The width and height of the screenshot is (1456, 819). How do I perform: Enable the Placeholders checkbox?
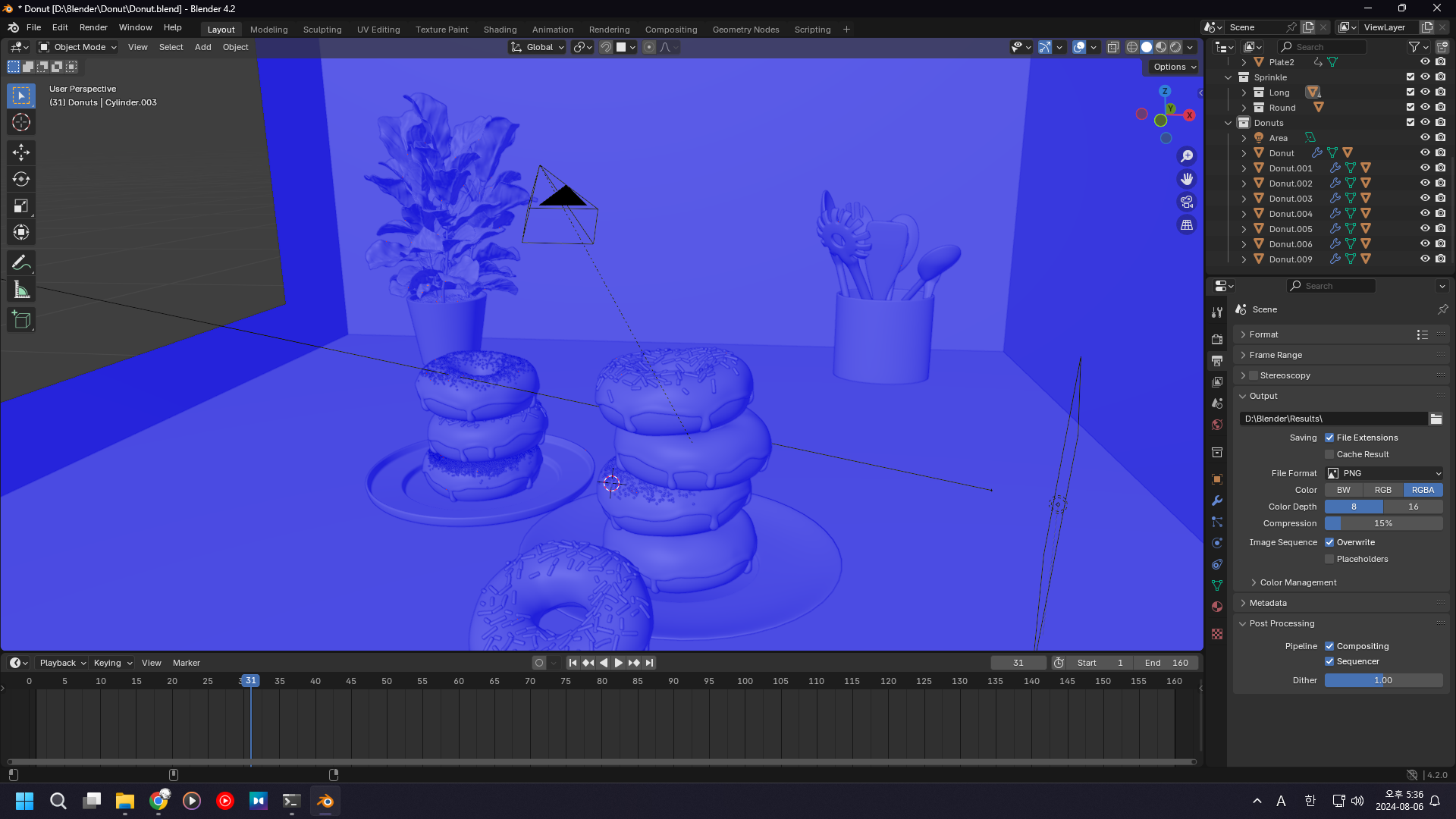pos(1329,559)
